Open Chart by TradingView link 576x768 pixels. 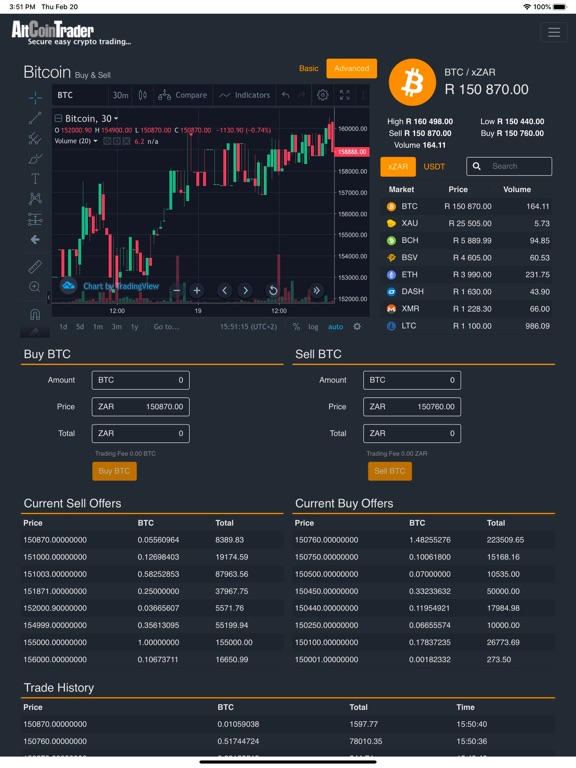click(x=121, y=286)
